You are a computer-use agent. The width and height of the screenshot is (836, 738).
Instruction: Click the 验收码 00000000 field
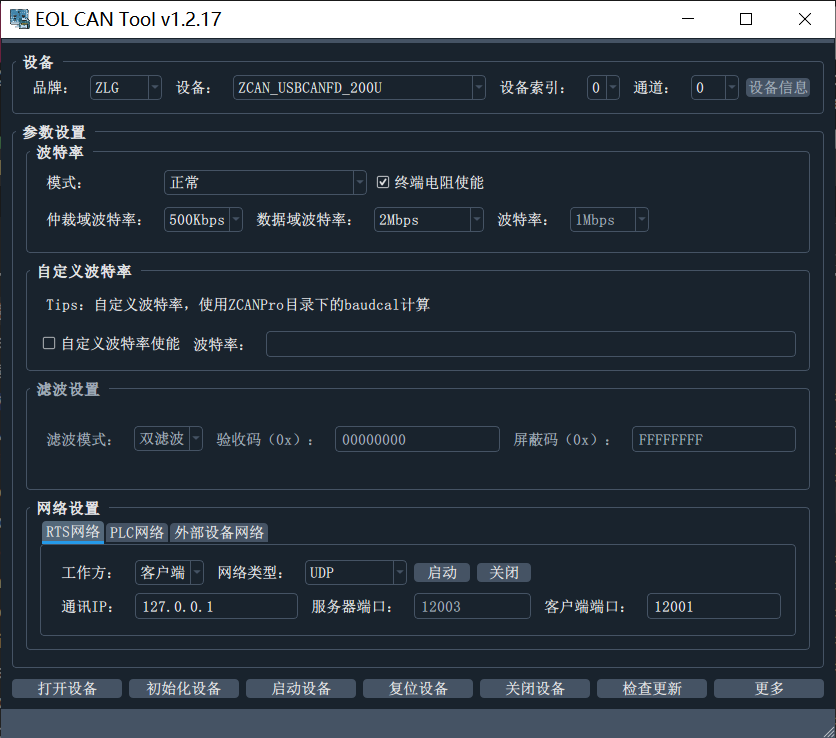tap(417, 439)
